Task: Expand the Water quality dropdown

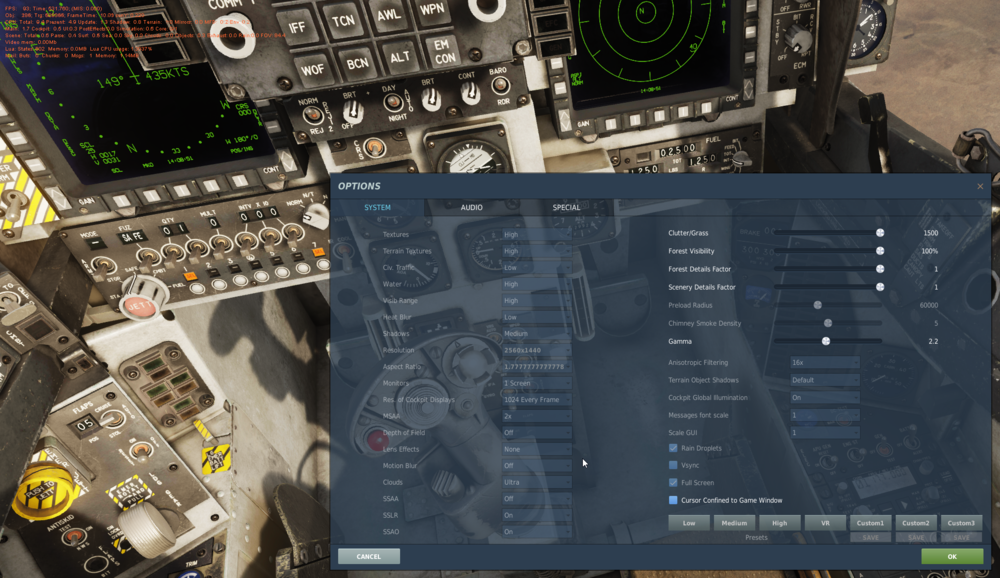Action: click(536, 284)
